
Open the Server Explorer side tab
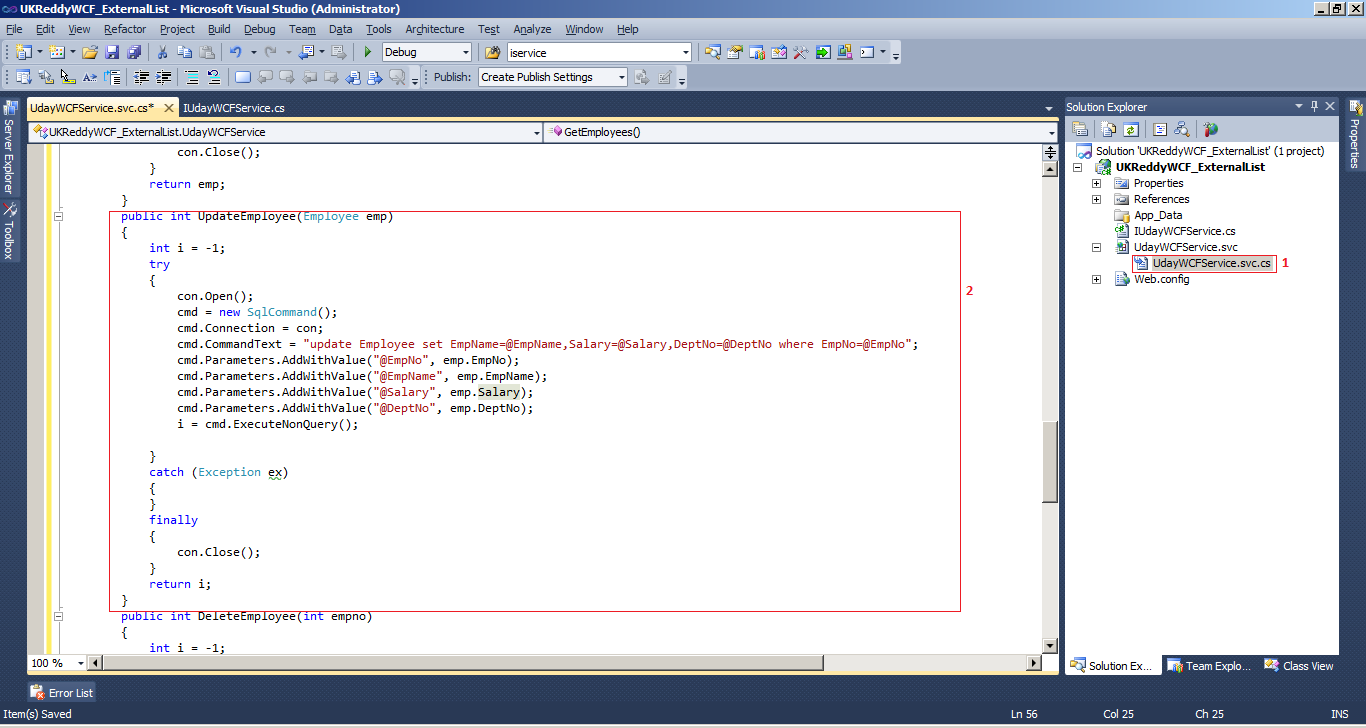pos(9,148)
